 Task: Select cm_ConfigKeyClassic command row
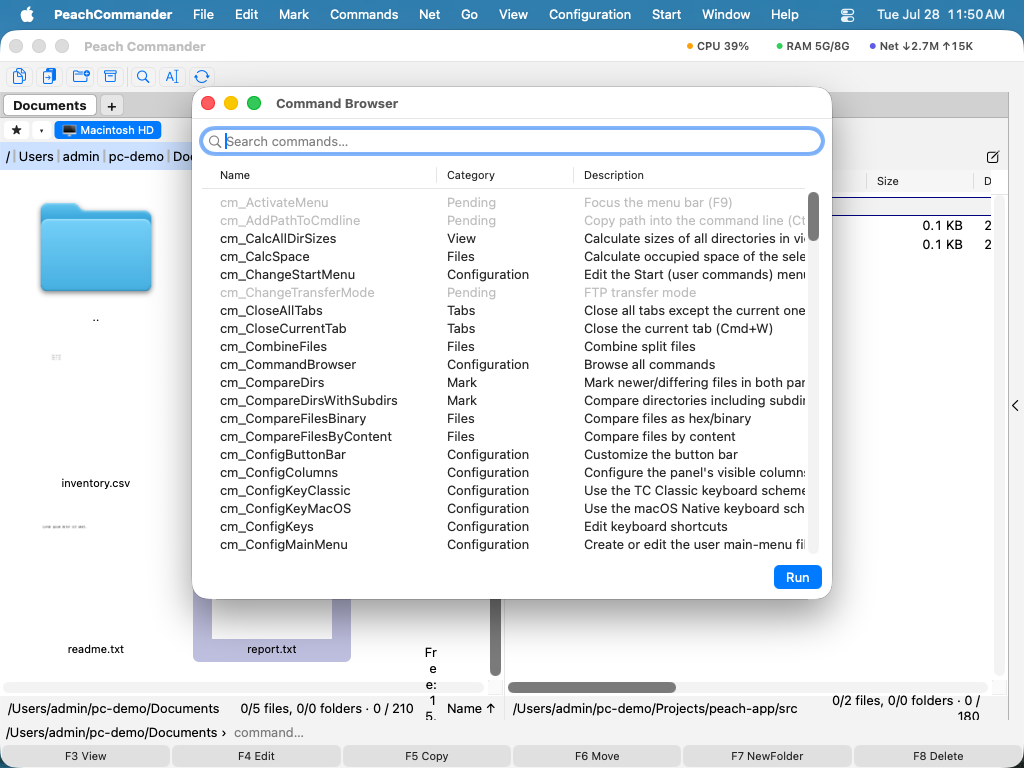coord(504,490)
